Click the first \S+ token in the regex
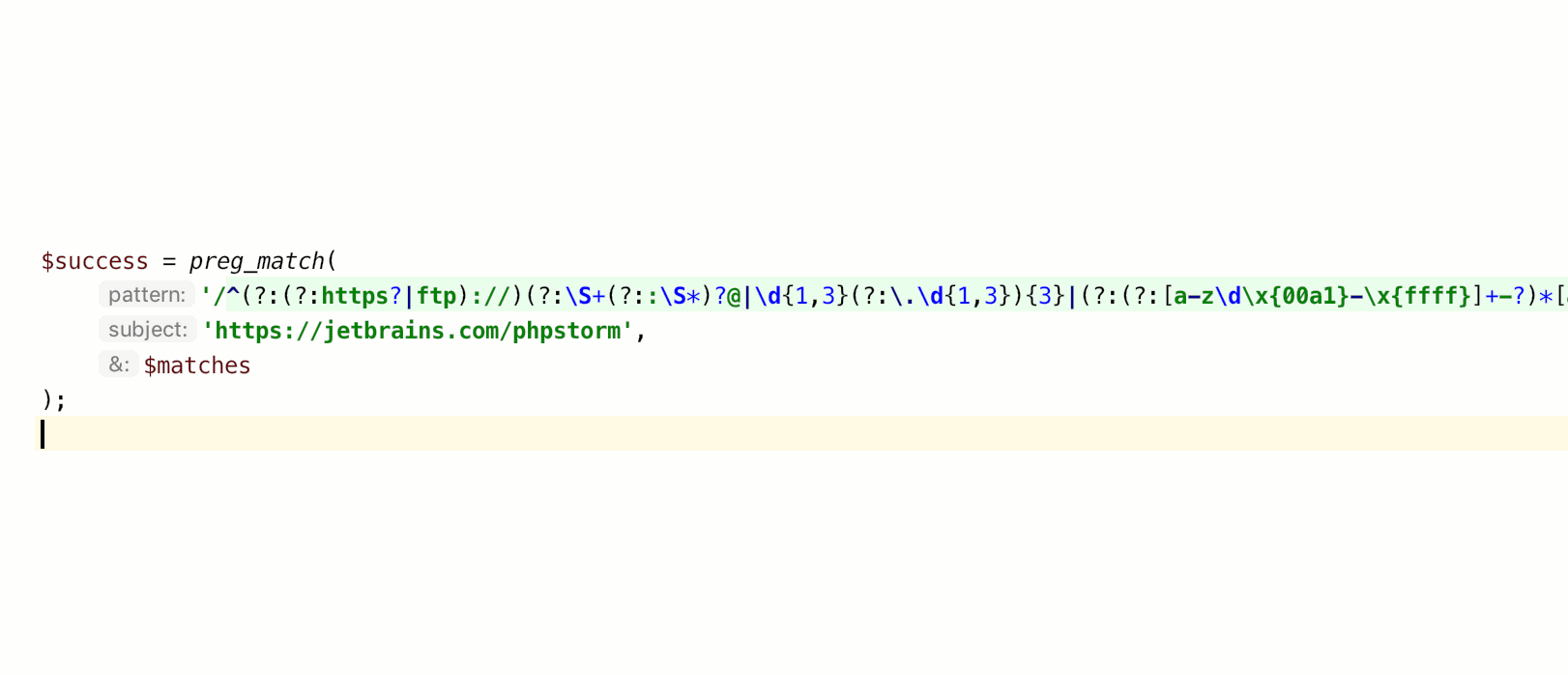 point(585,296)
